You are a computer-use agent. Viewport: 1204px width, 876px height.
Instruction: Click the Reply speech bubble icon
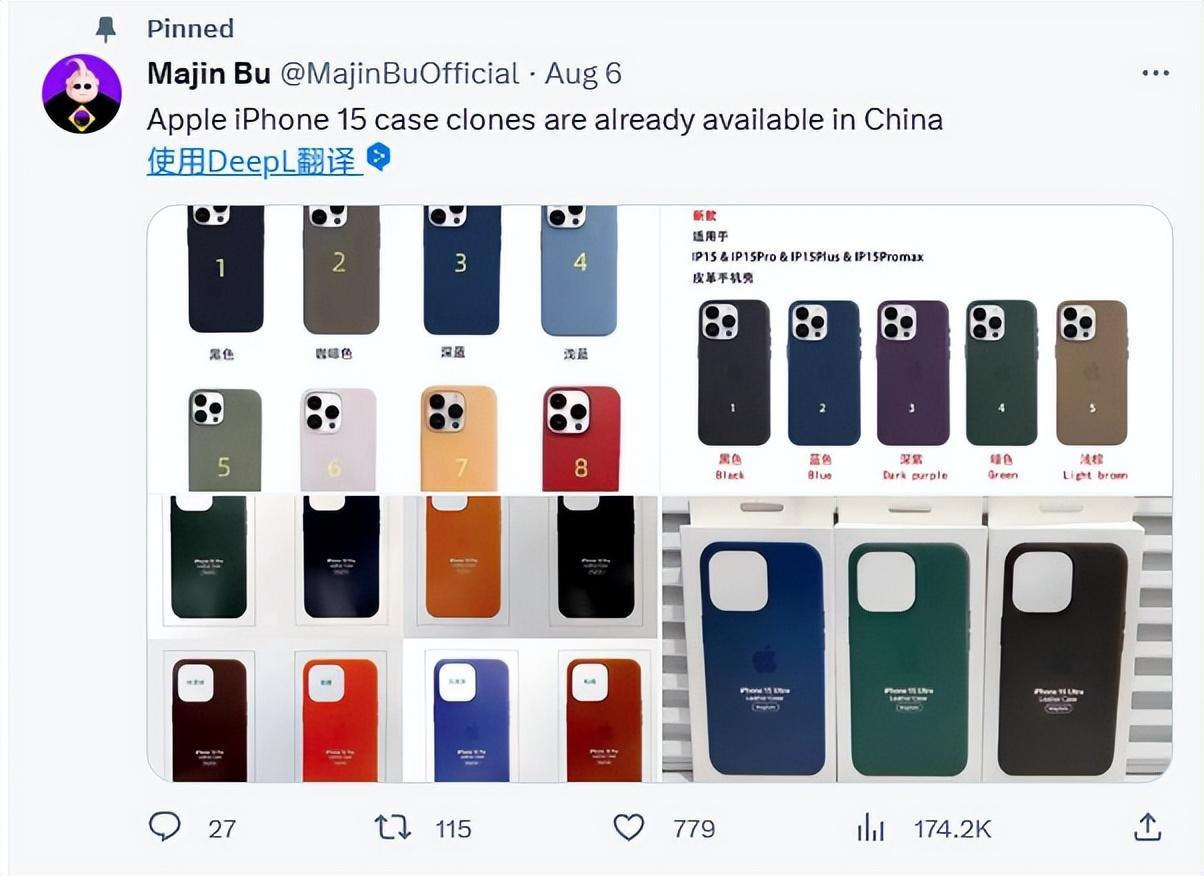click(165, 828)
